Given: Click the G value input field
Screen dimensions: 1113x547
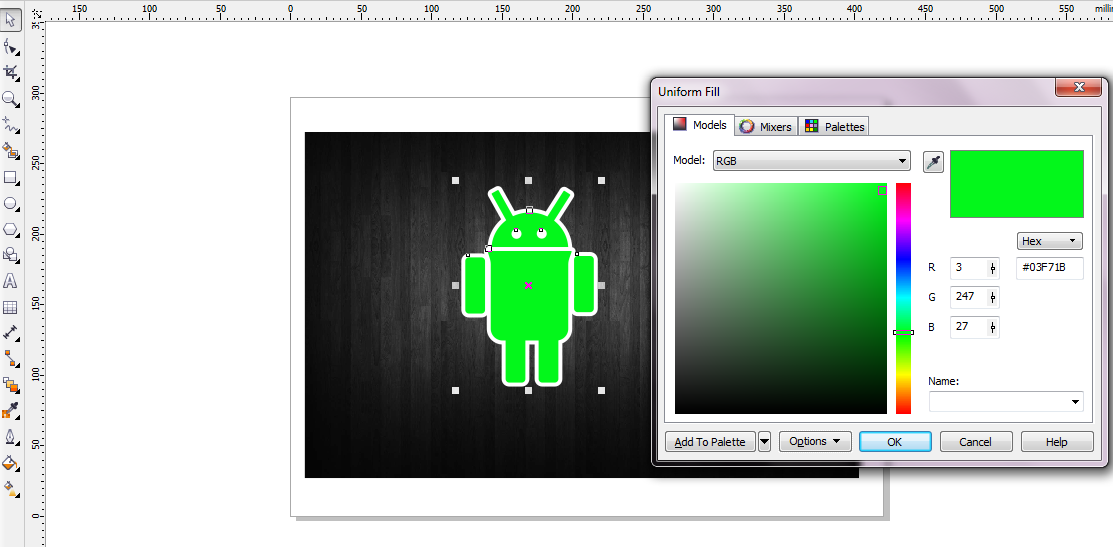Looking at the screenshot, I should click(x=967, y=297).
